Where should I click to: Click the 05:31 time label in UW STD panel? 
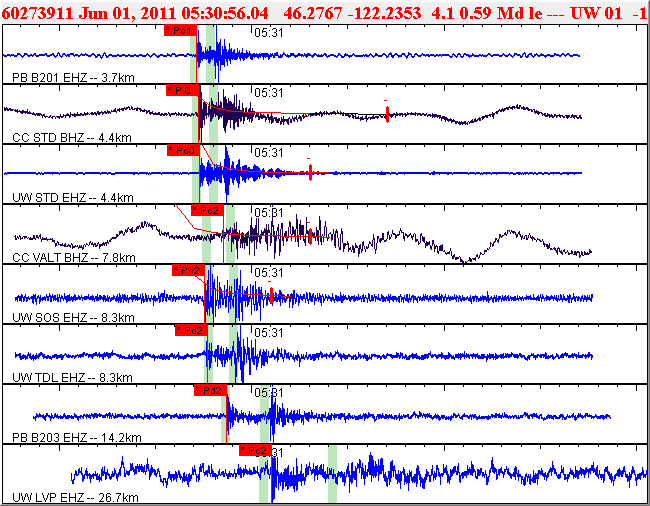click(269, 153)
